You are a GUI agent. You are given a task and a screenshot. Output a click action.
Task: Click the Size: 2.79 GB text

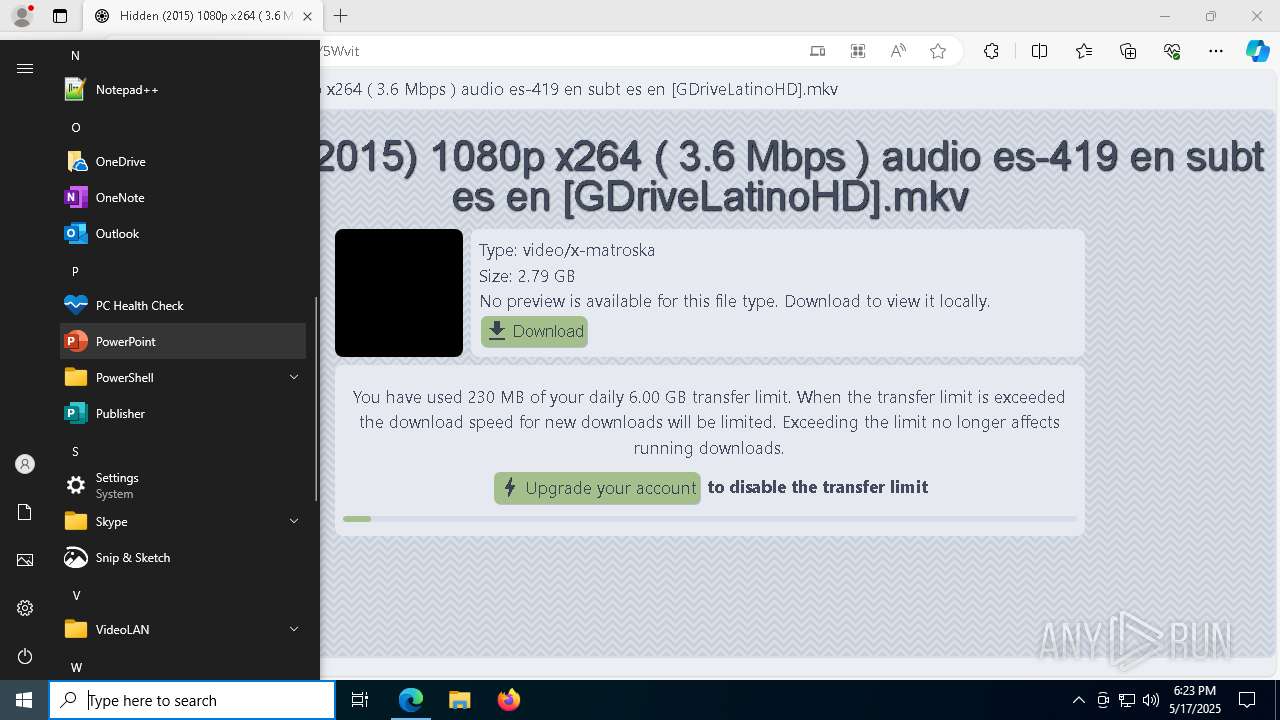tap(527, 276)
